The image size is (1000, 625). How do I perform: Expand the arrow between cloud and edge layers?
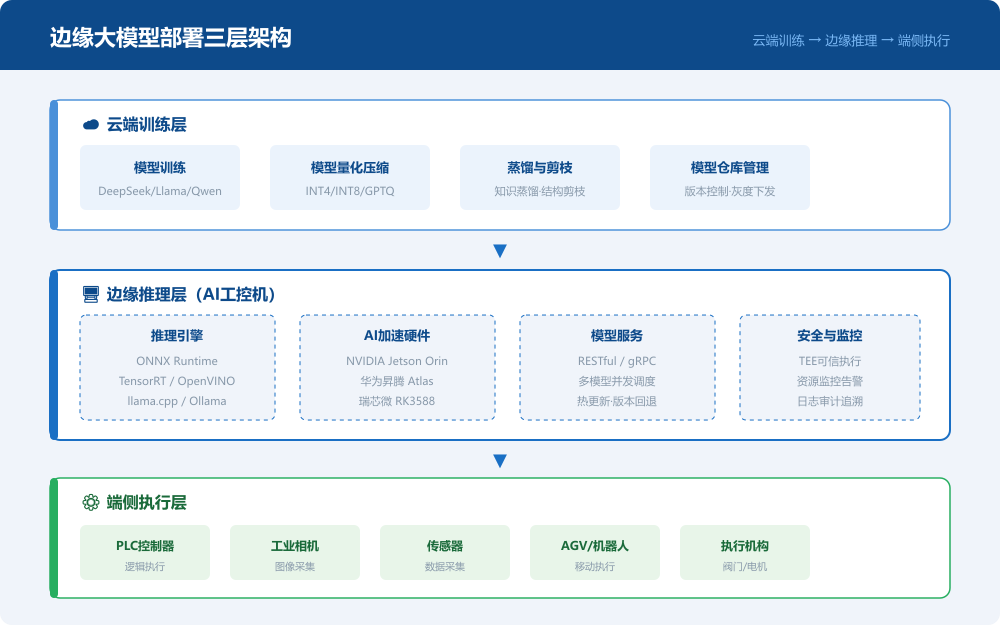coord(499,250)
